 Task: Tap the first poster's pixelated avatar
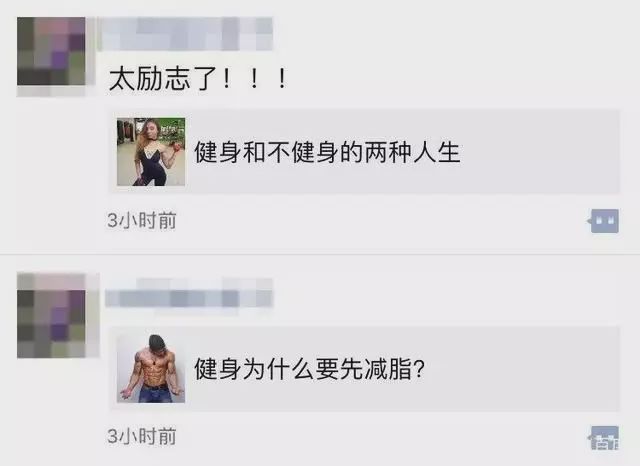coord(51,51)
